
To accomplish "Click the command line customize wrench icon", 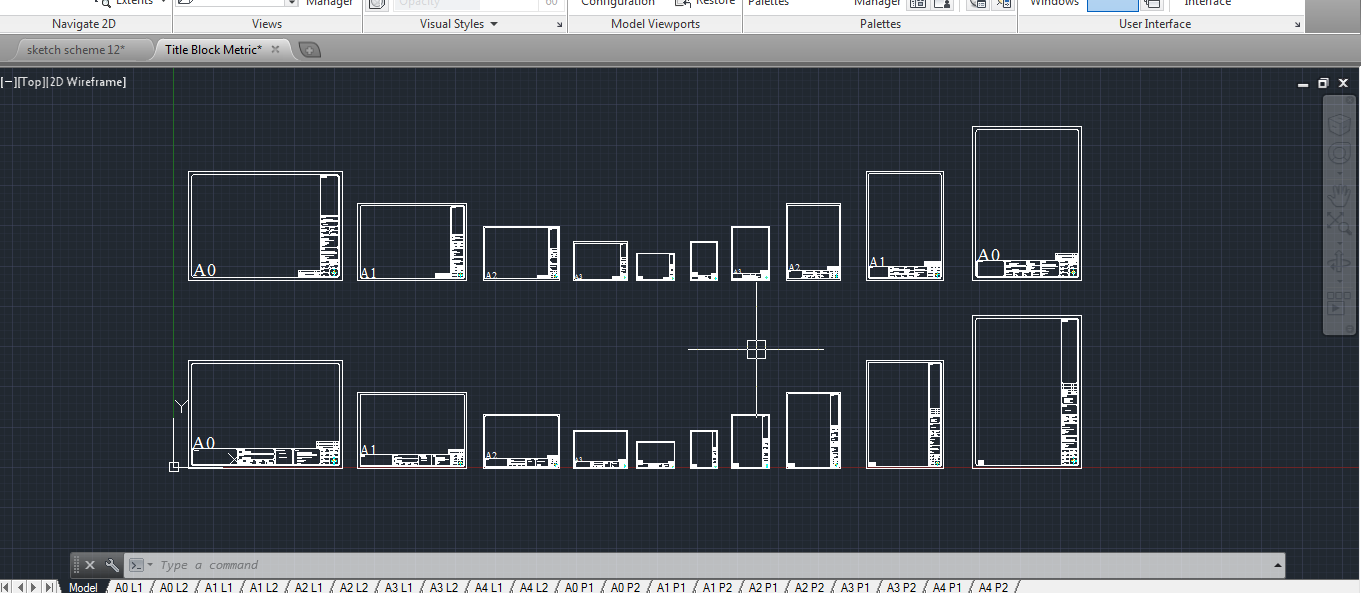I will click(x=112, y=564).
